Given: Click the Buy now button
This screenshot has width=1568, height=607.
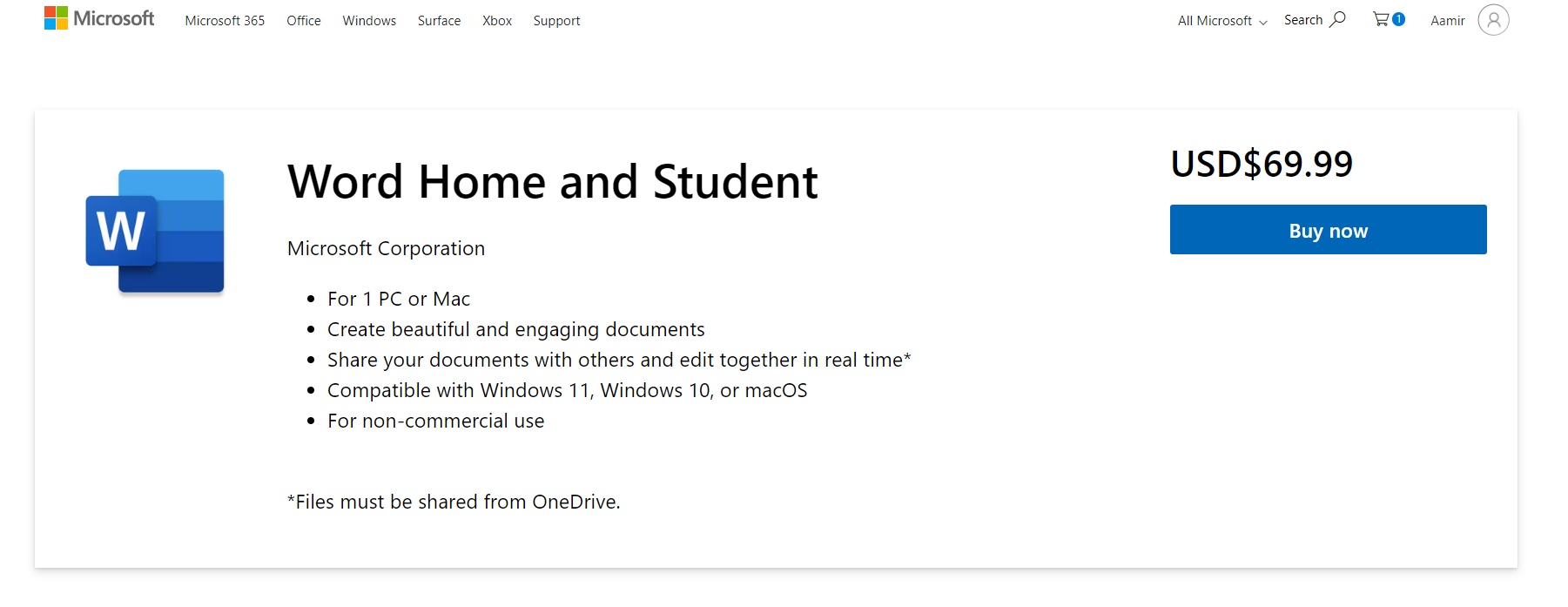Looking at the screenshot, I should click(x=1328, y=230).
